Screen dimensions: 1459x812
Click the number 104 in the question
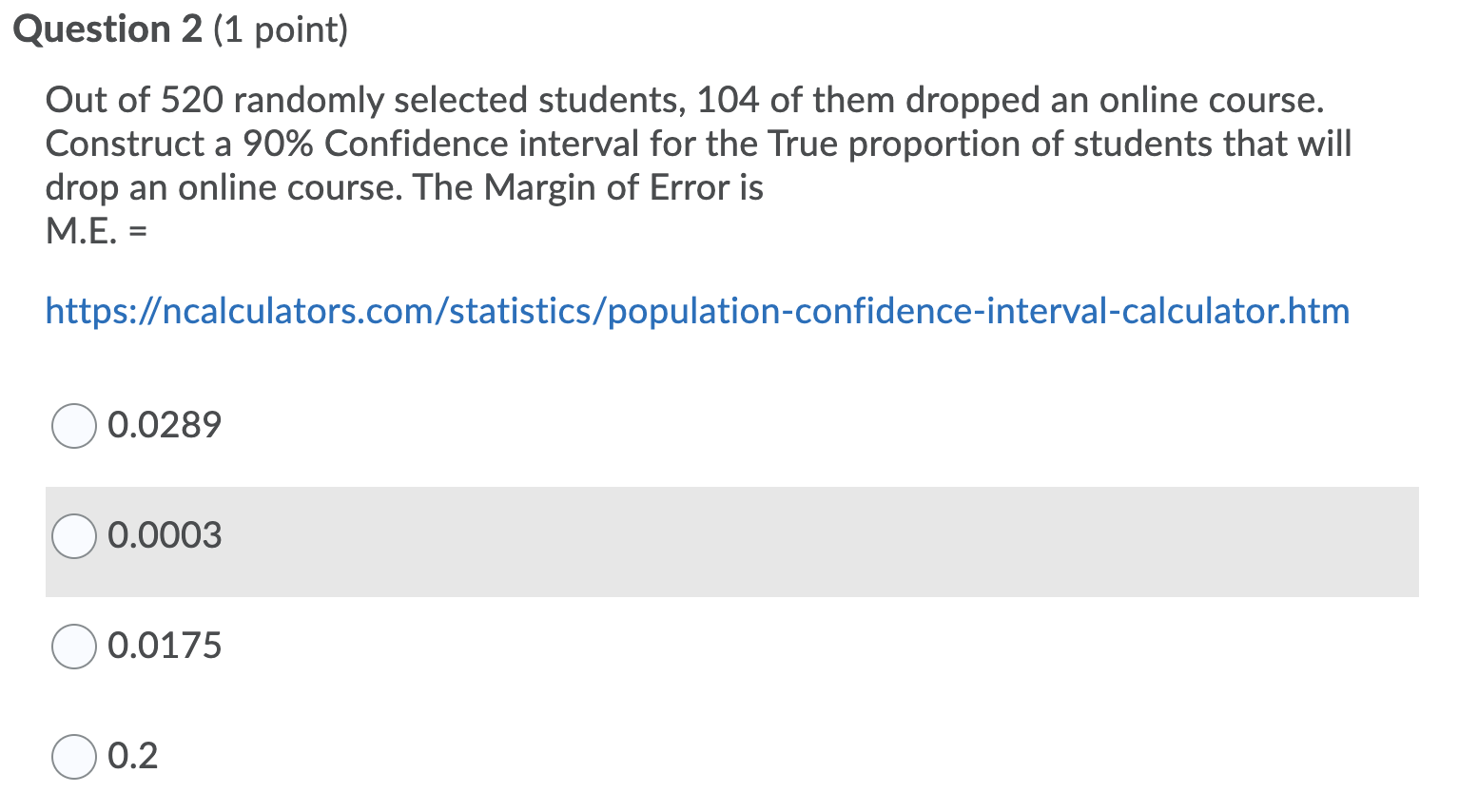click(x=729, y=100)
